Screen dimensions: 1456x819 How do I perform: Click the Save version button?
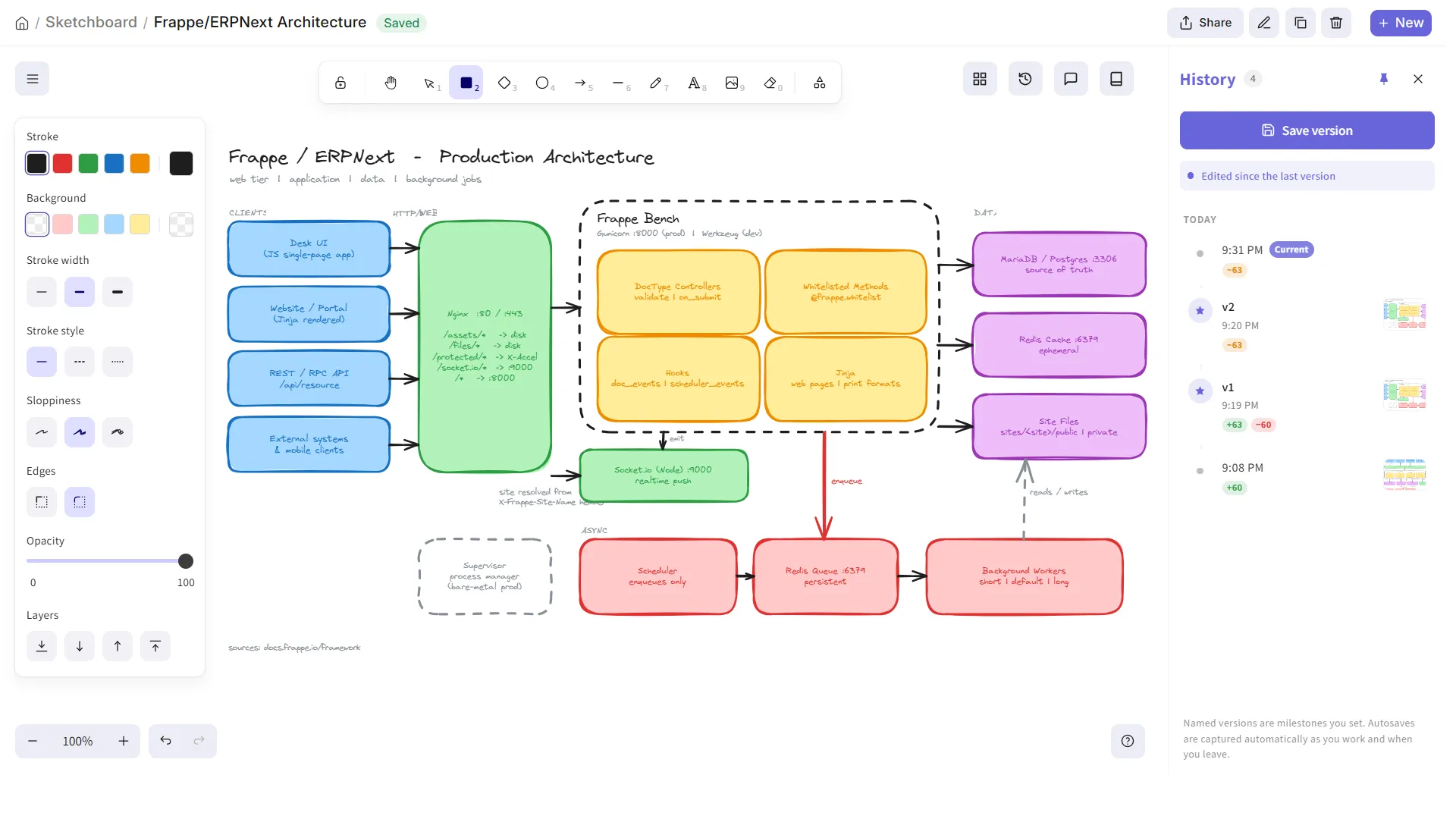click(1307, 130)
